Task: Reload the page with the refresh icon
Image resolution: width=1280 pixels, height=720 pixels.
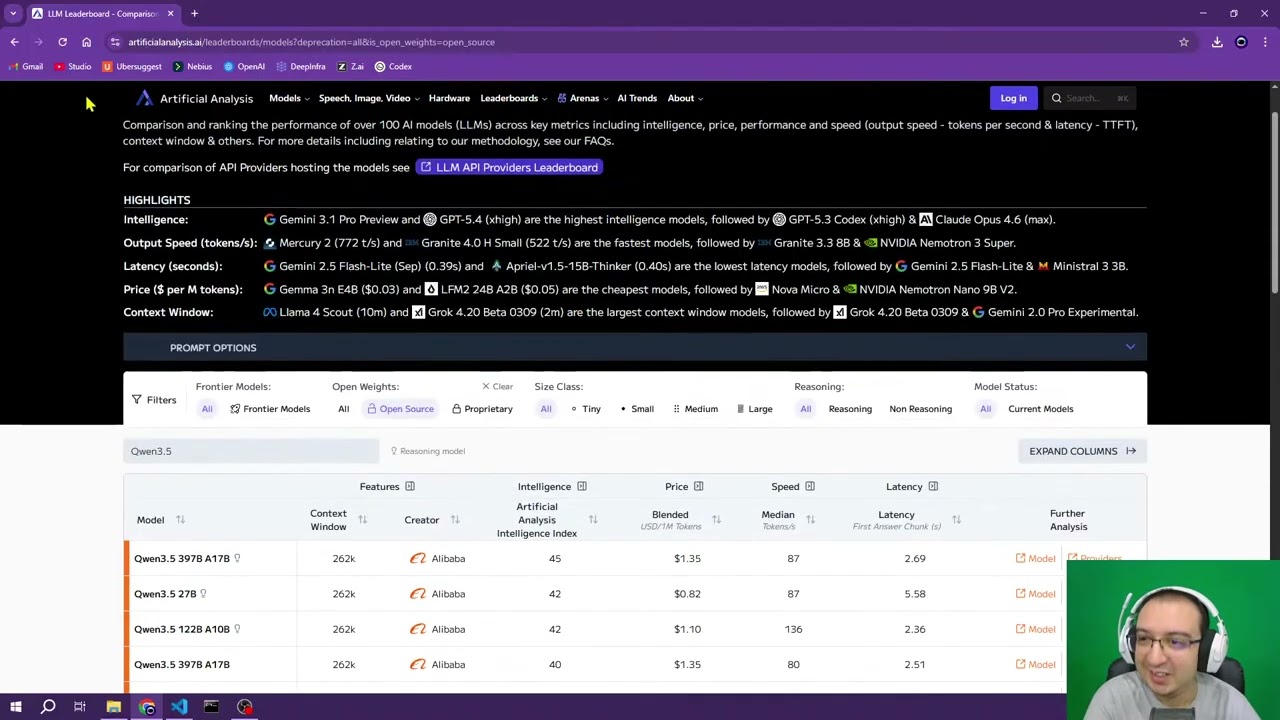Action: click(x=62, y=42)
